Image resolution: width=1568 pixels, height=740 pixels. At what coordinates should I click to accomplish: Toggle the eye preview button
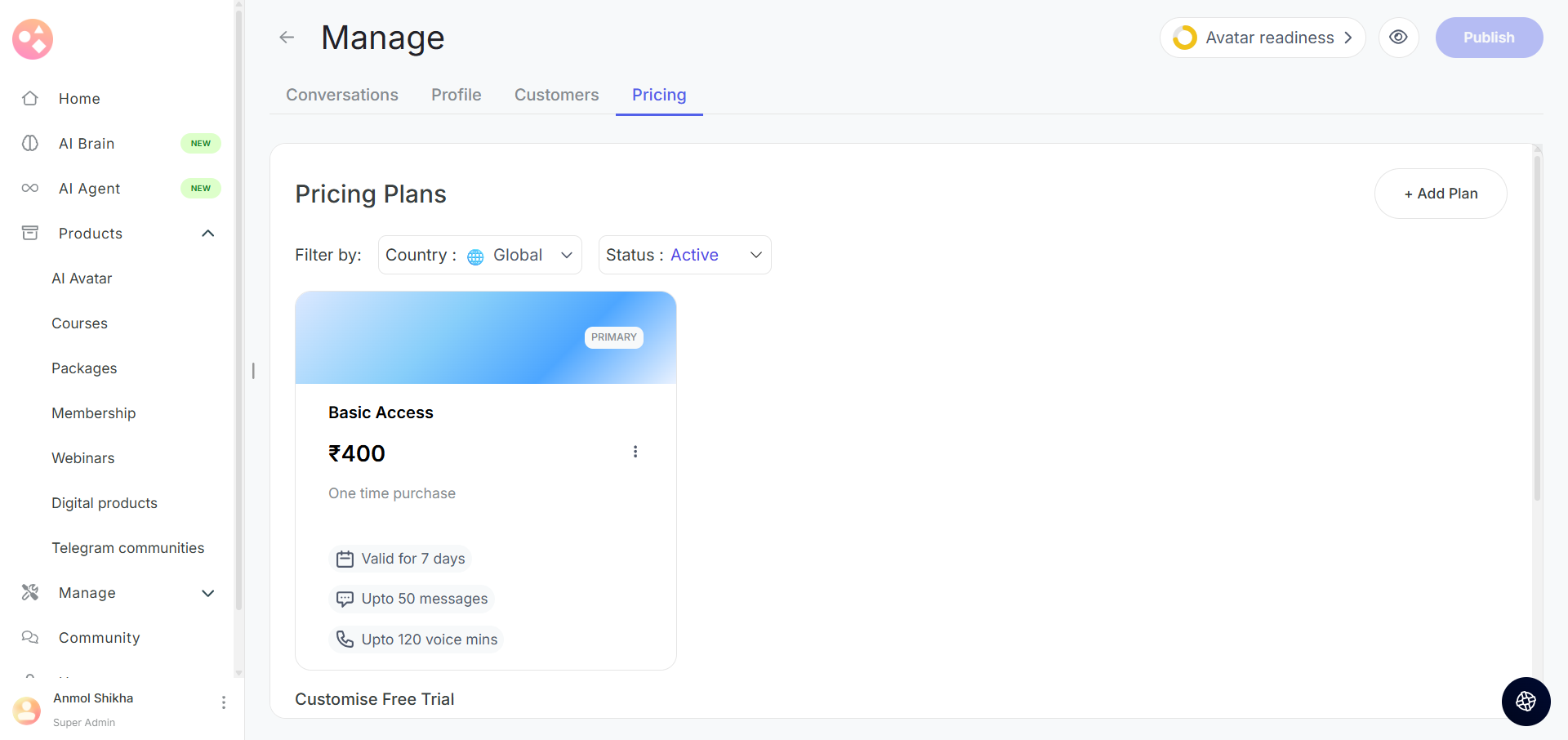1398,38
